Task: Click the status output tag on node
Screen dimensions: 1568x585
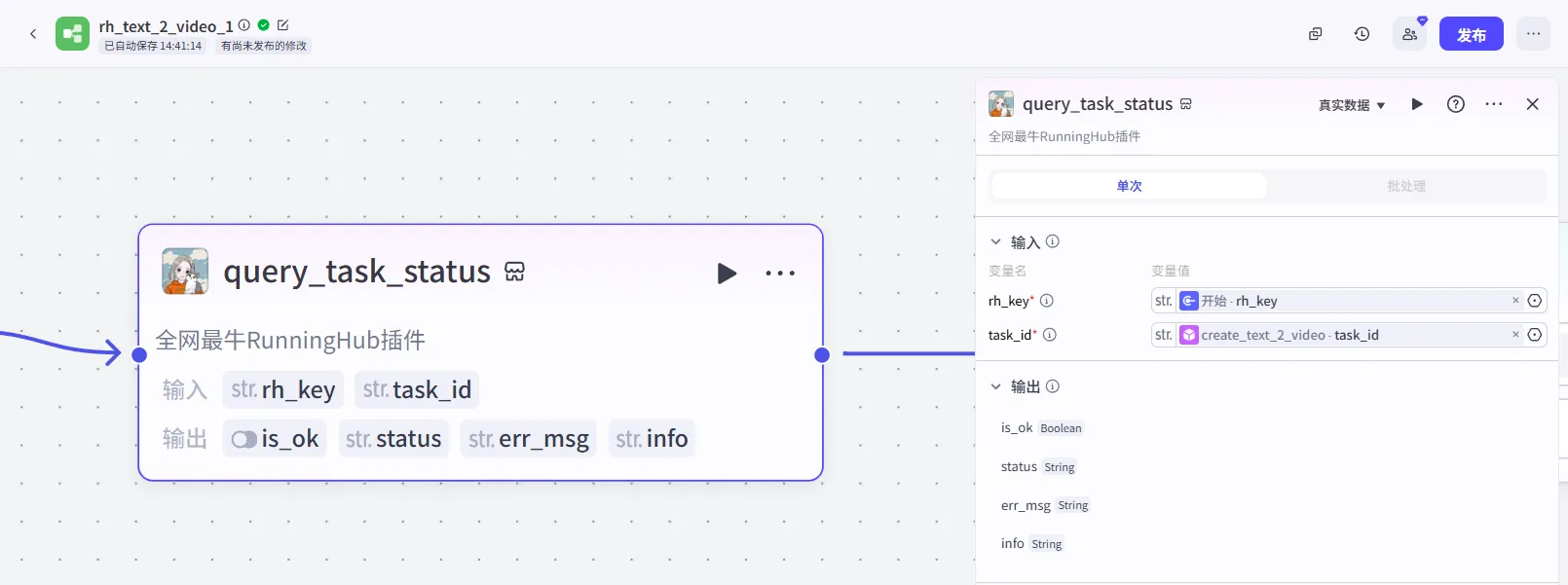Action: pyautogui.click(x=393, y=439)
